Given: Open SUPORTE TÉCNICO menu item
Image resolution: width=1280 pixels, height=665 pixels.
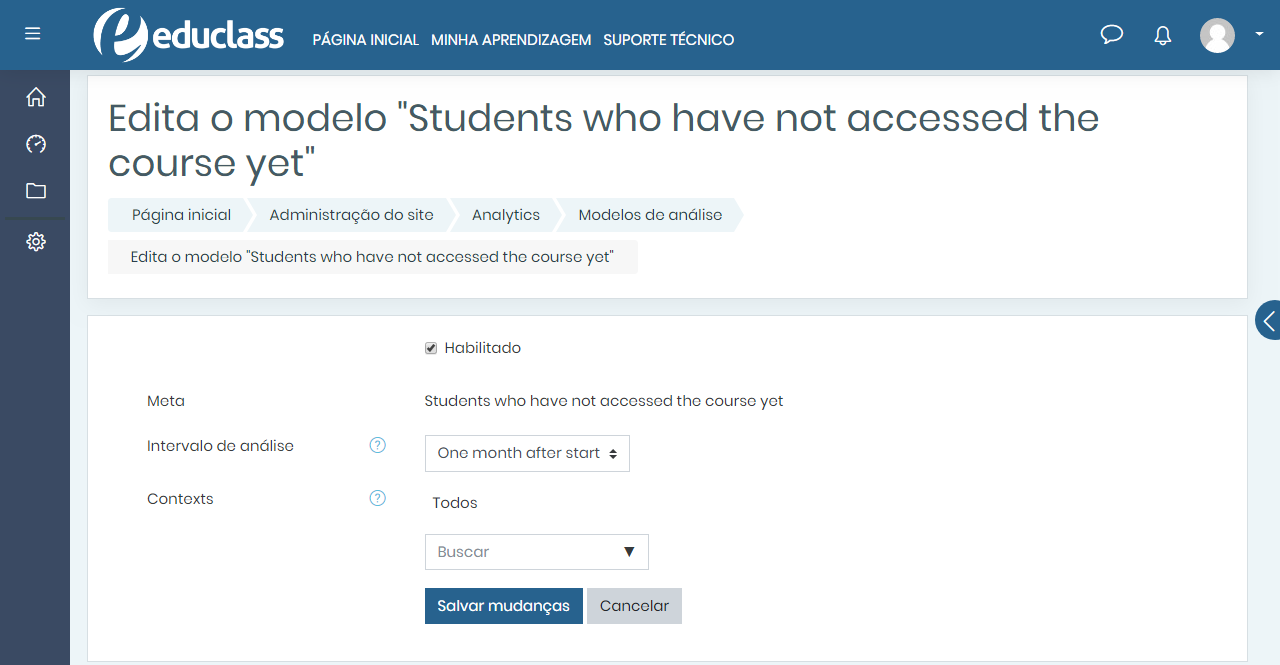Looking at the screenshot, I should click(x=668, y=40).
